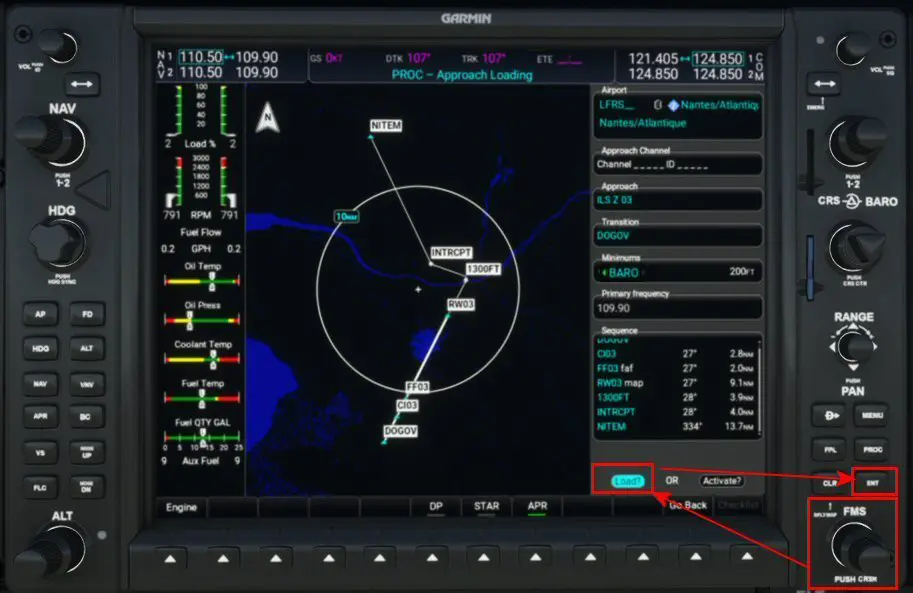Click the softkey arrow below DP
The image size is (913, 593).
point(432,559)
